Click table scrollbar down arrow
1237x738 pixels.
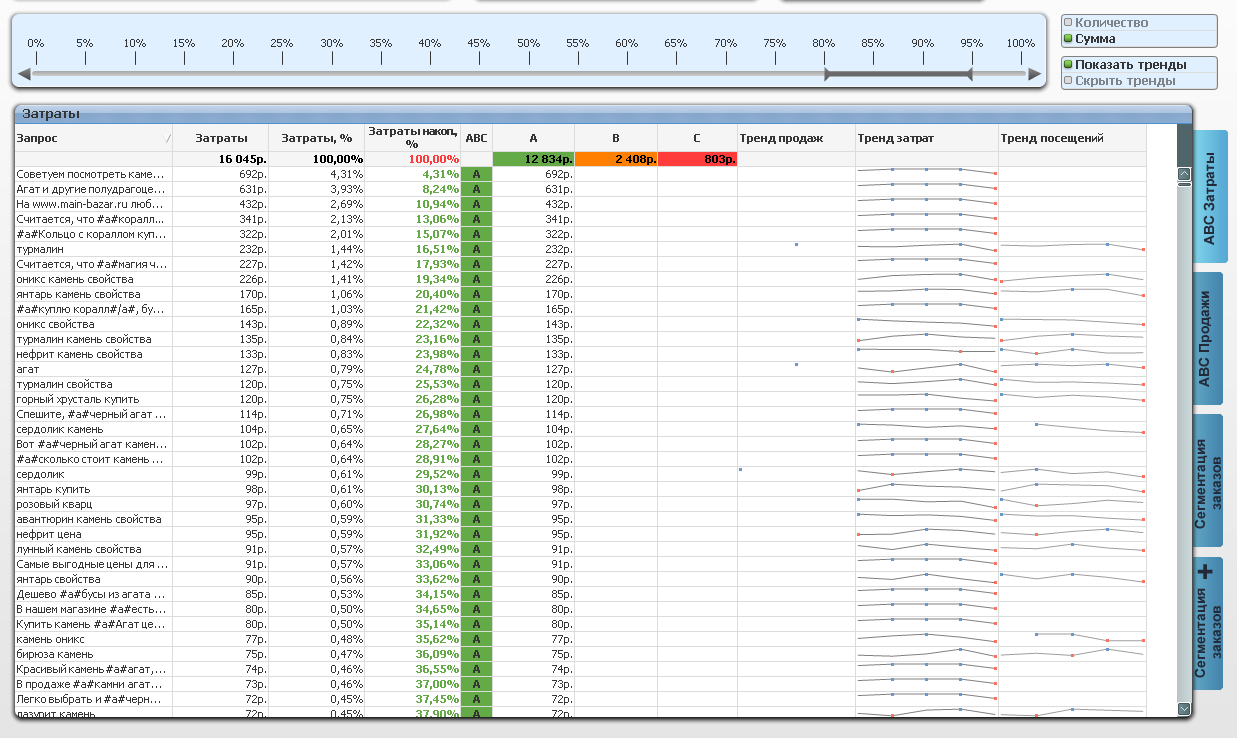(1184, 709)
